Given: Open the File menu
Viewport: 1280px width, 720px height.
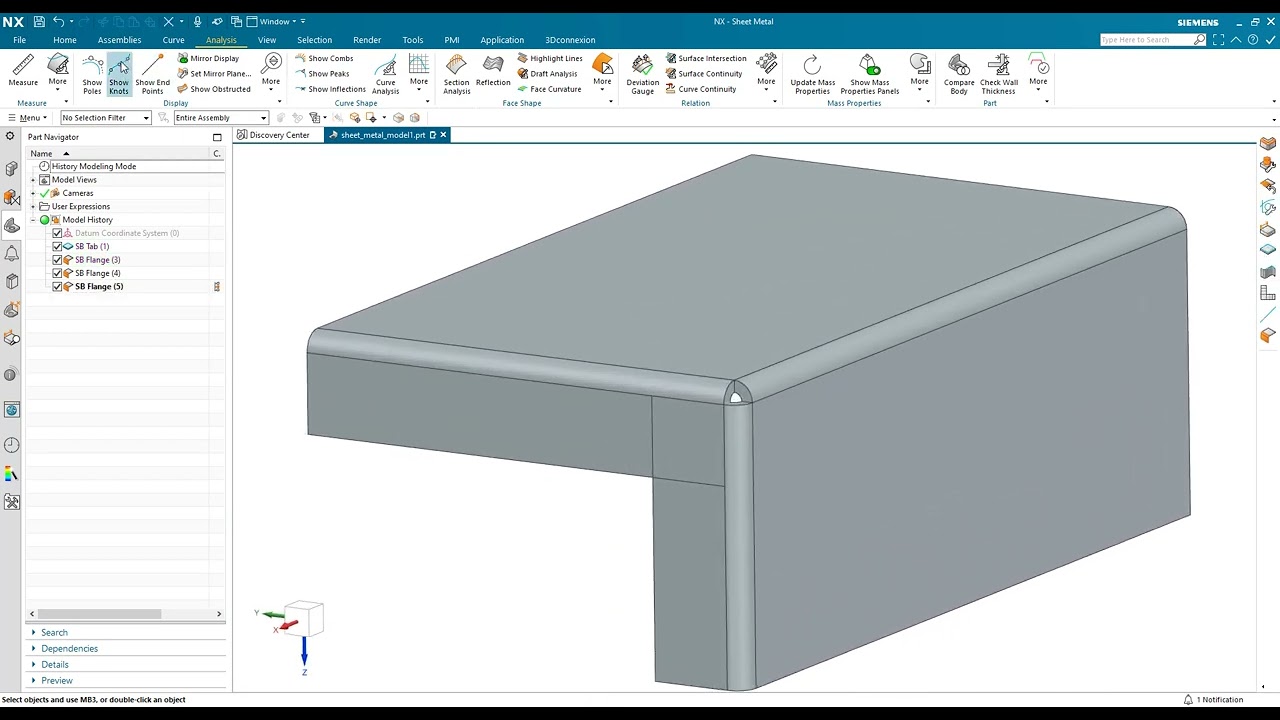Looking at the screenshot, I should 19,40.
